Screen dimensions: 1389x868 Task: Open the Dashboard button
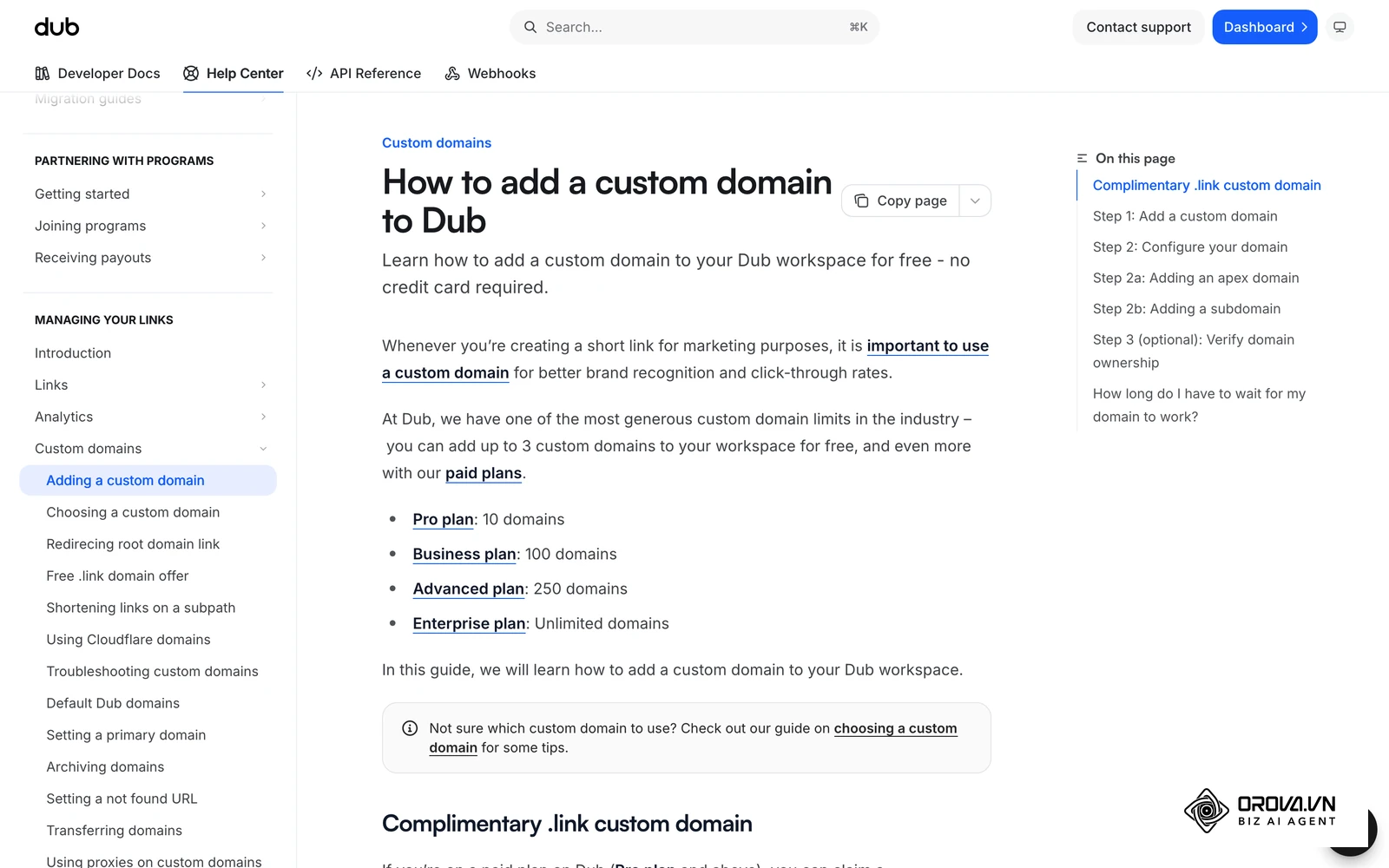coord(1265,27)
